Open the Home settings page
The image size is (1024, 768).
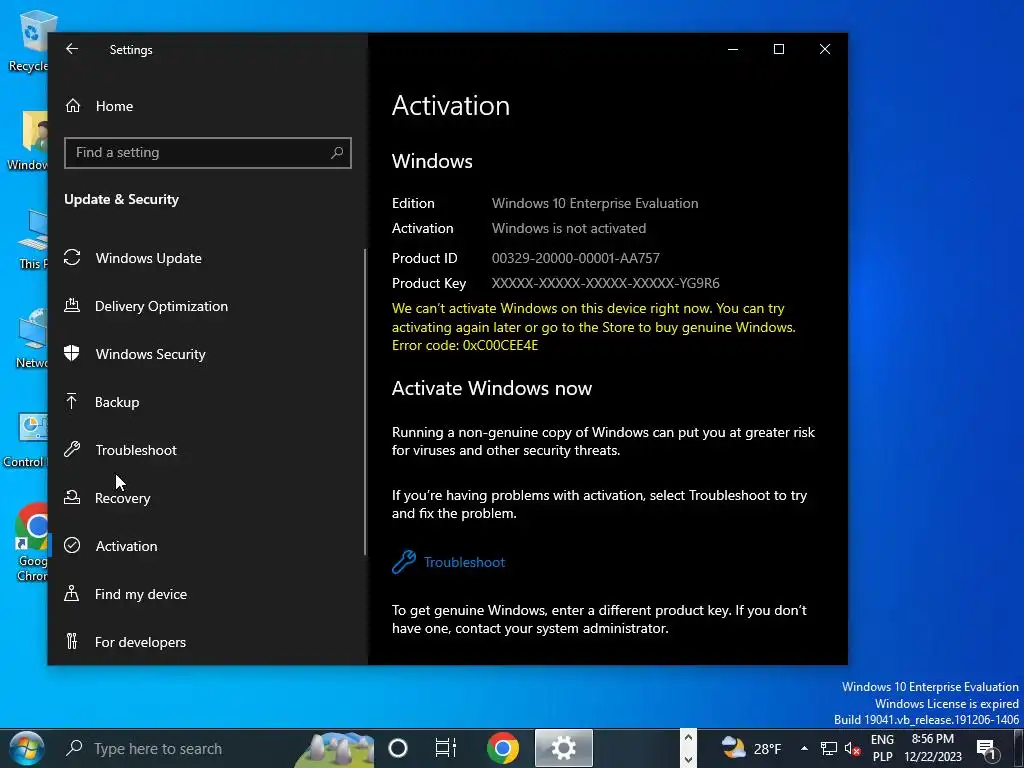click(114, 106)
